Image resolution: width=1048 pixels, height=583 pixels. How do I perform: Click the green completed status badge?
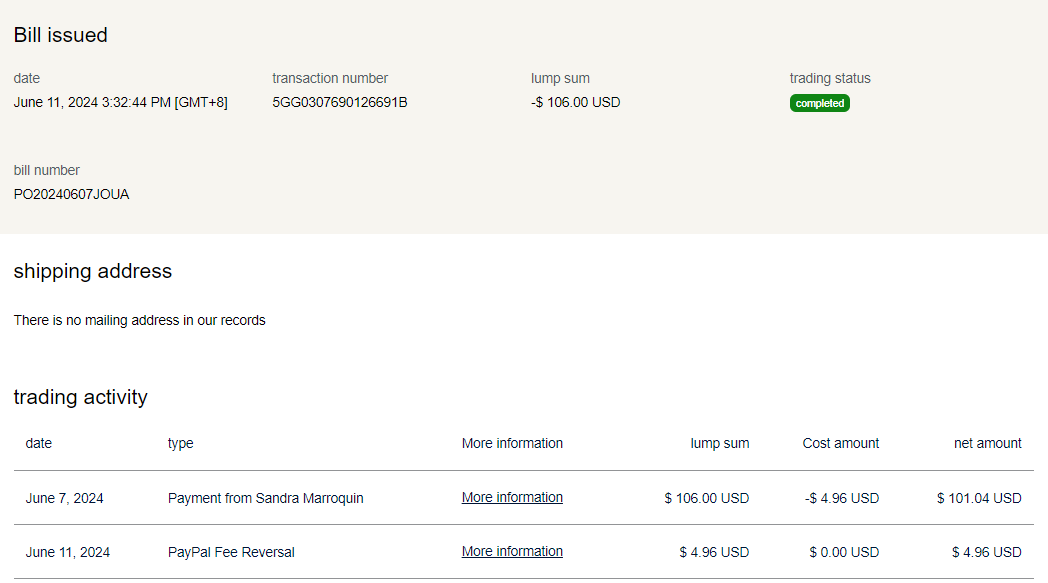819,103
